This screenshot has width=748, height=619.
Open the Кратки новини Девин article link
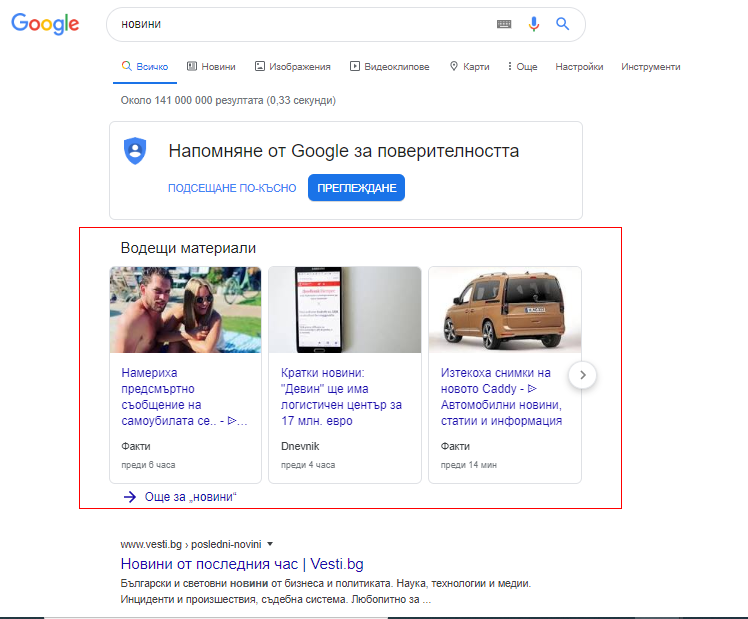341,397
